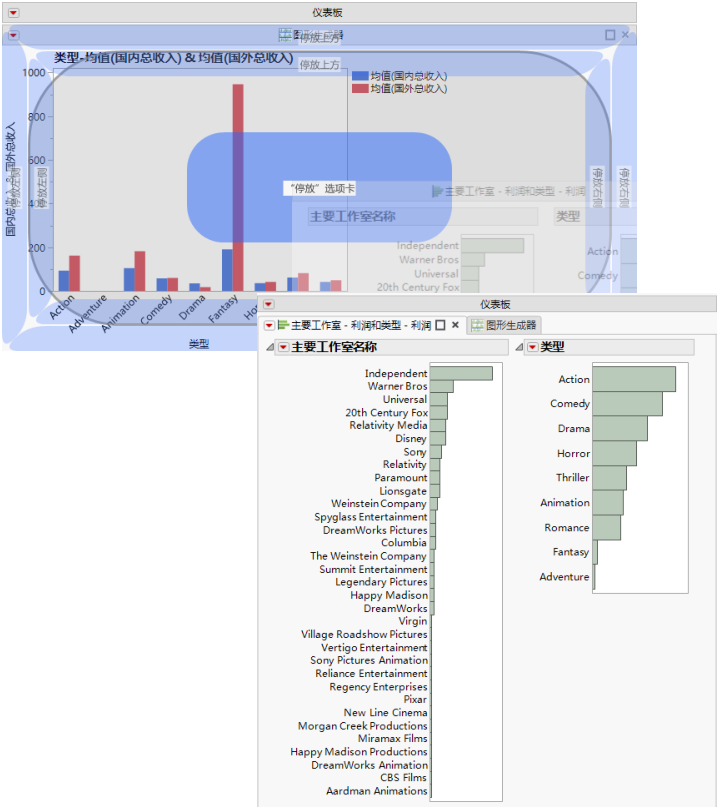Click the 主要工作室名称 section title
Image resolution: width=719 pixels, height=809 pixels.
click(x=334, y=347)
